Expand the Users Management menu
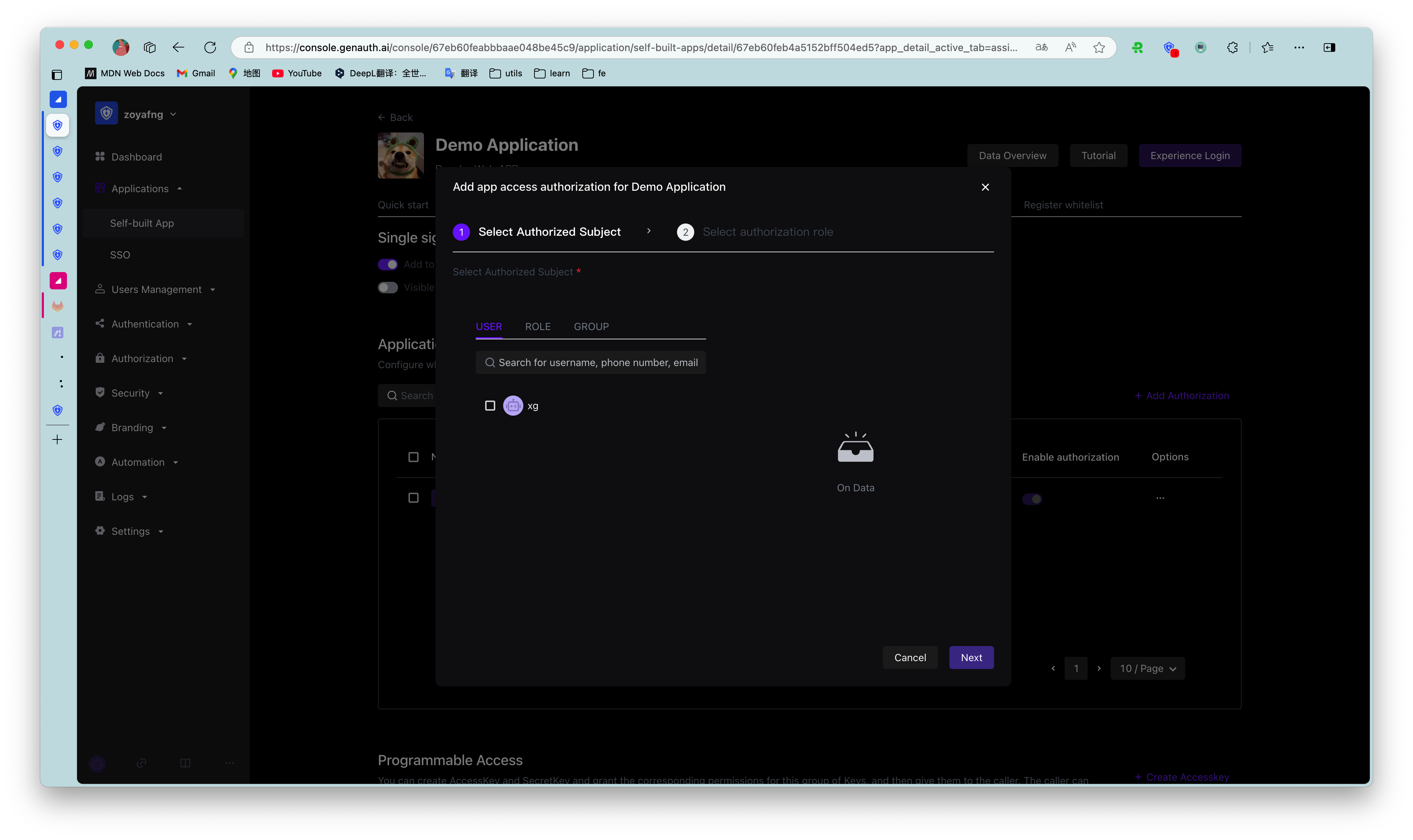 pyautogui.click(x=156, y=289)
